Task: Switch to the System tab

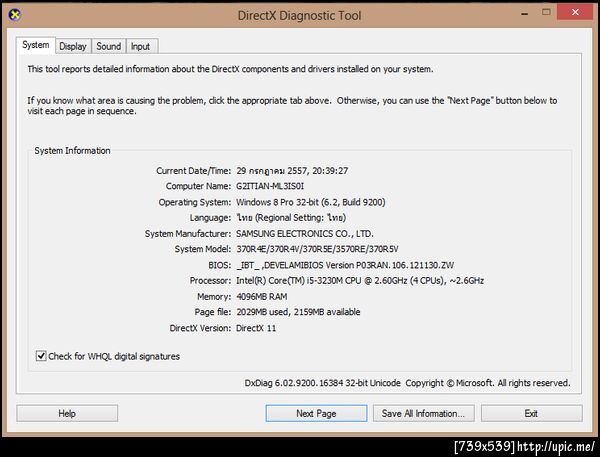Action: tap(36, 45)
